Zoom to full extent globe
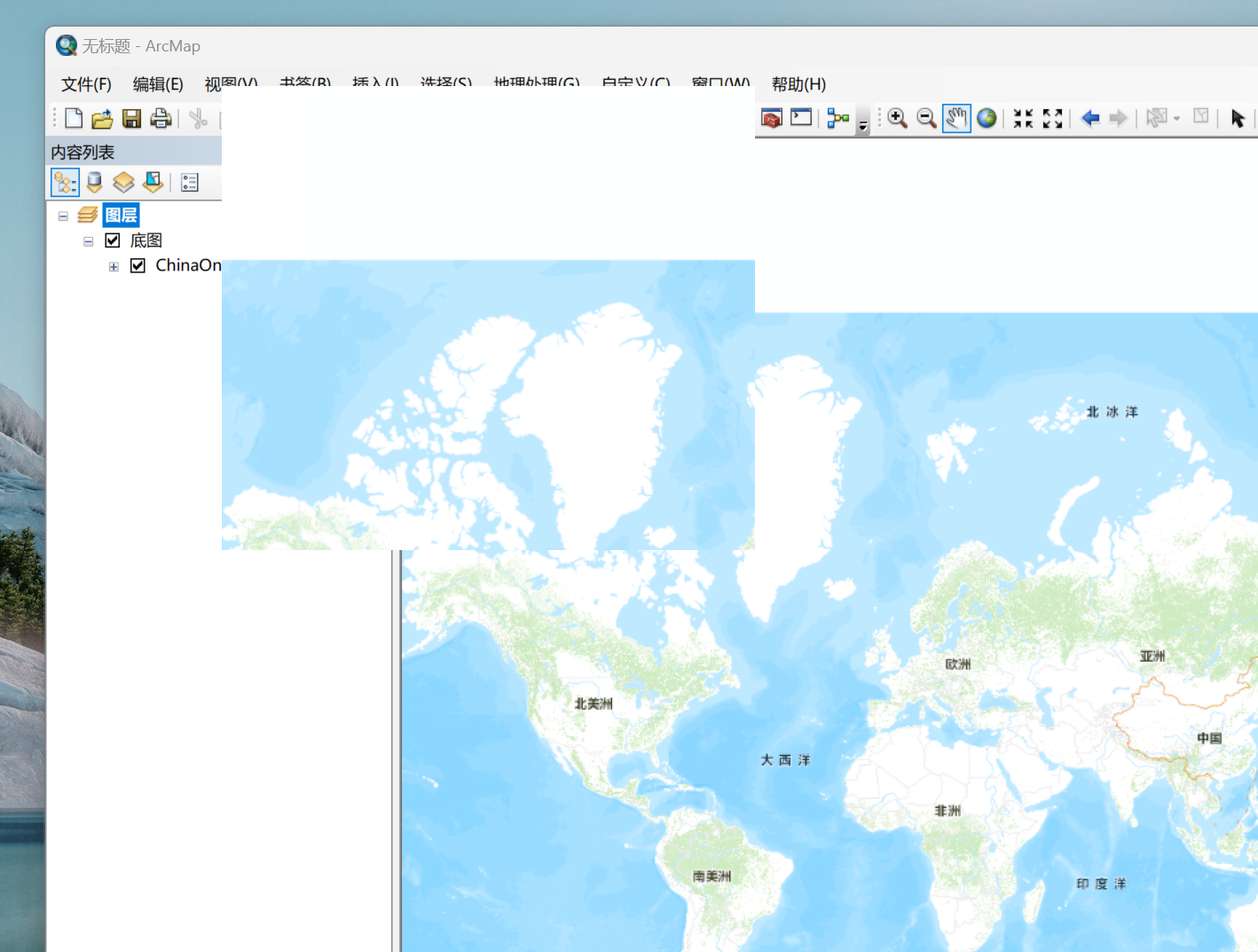 tap(987, 118)
